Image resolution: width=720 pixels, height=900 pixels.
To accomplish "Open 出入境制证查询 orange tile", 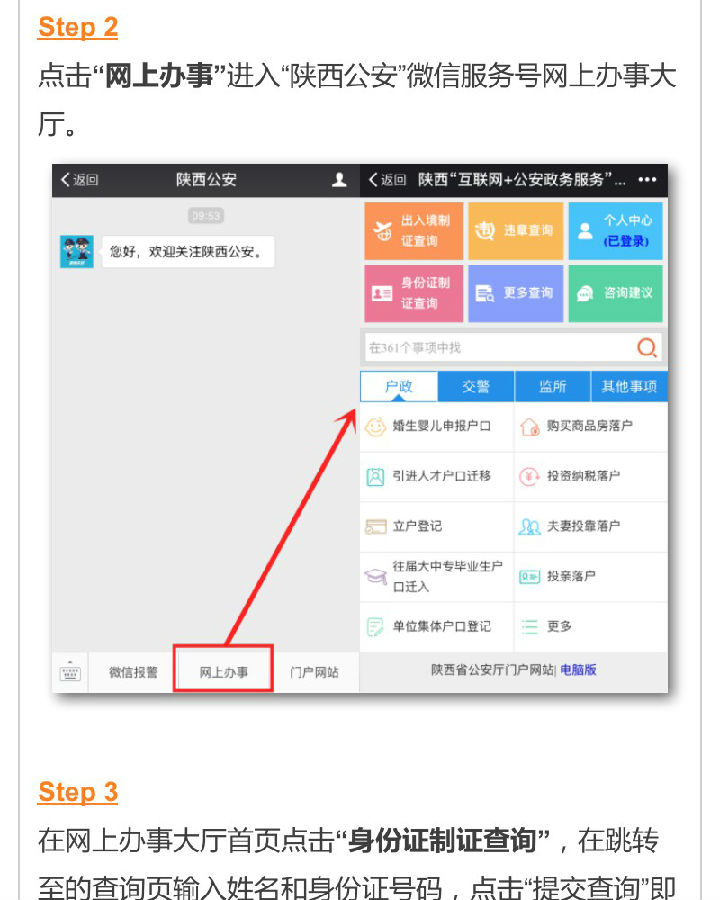I will coord(413,231).
